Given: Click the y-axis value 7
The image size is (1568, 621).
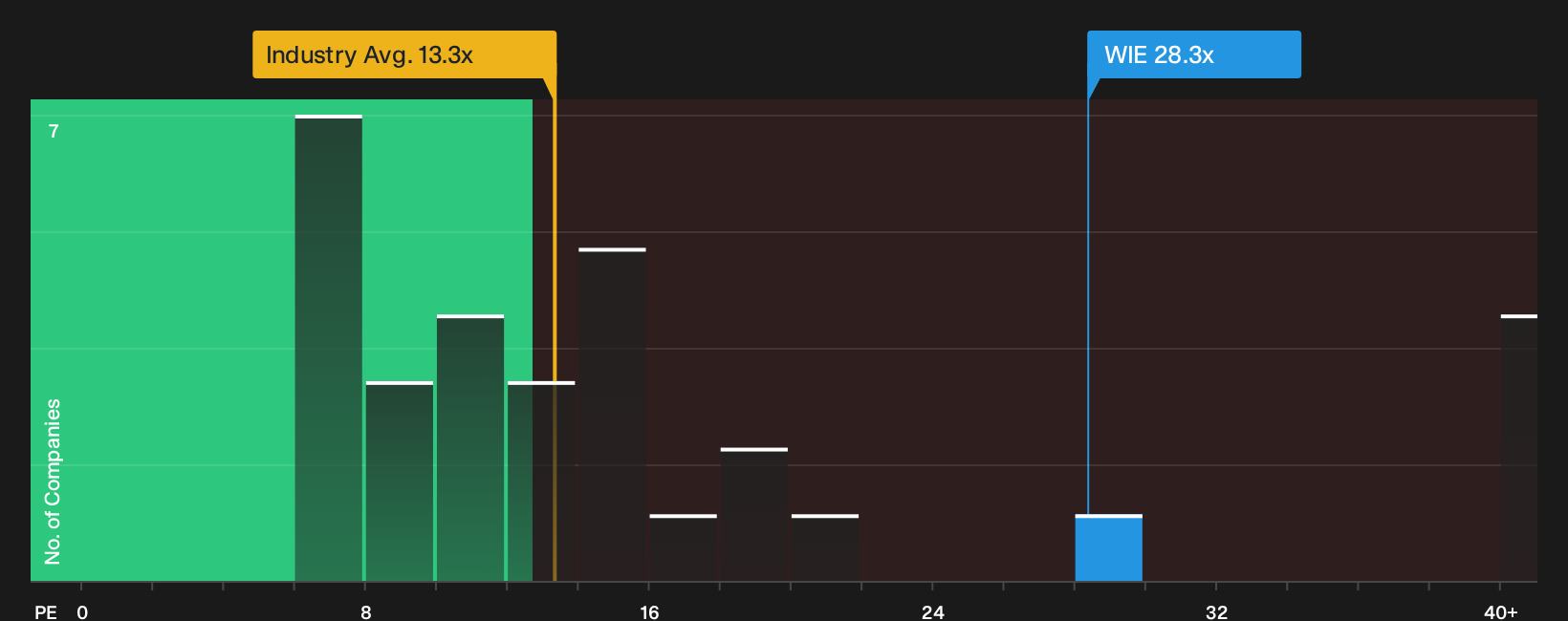Looking at the screenshot, I should [x=54, y=131].
